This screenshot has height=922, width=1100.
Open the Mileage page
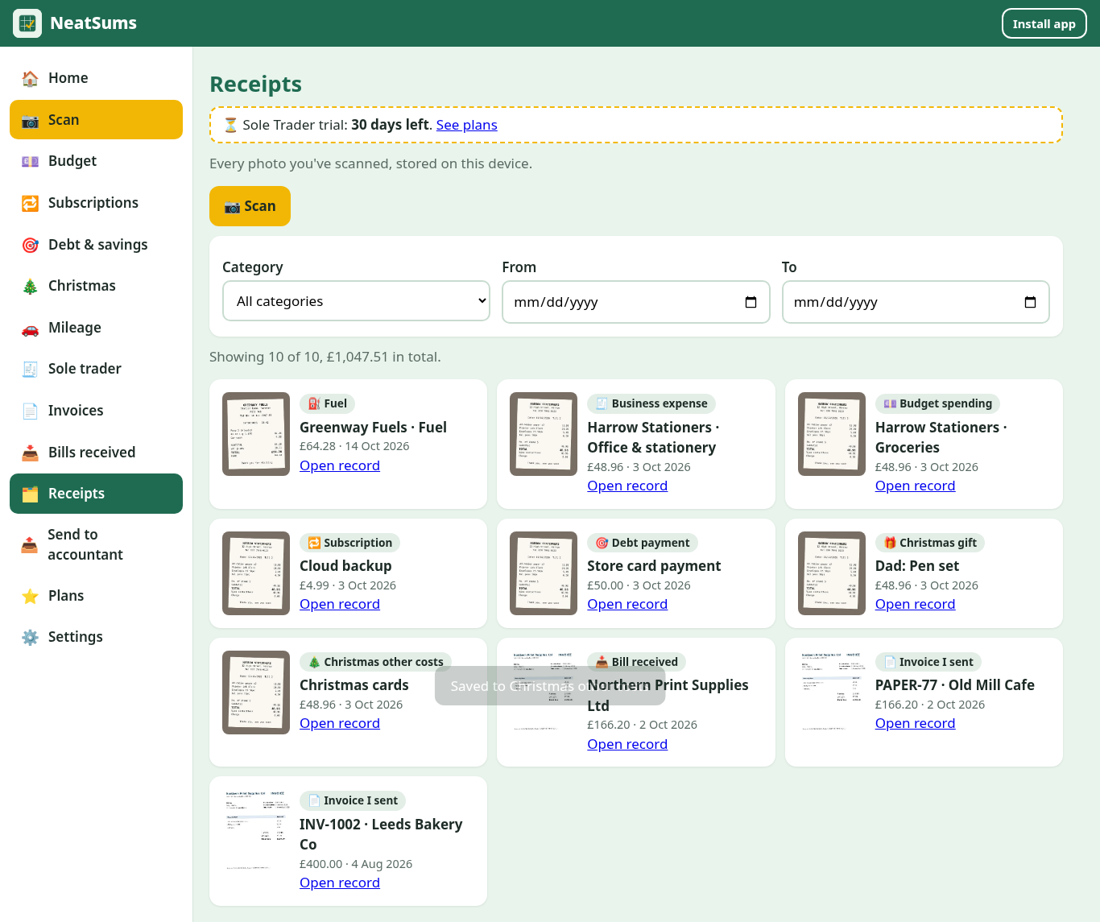coord(96,328)
